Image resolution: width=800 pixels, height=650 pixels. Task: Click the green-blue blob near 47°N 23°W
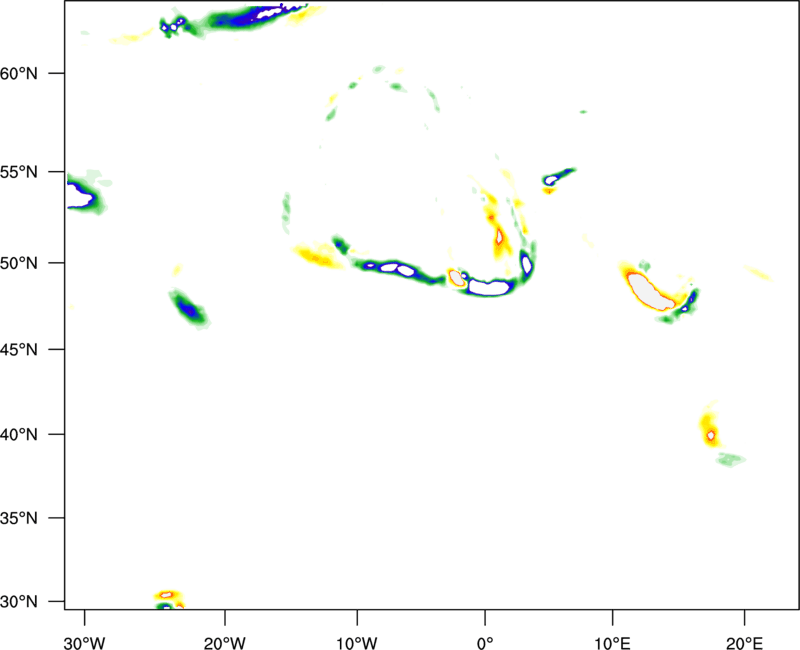point(189,309)
